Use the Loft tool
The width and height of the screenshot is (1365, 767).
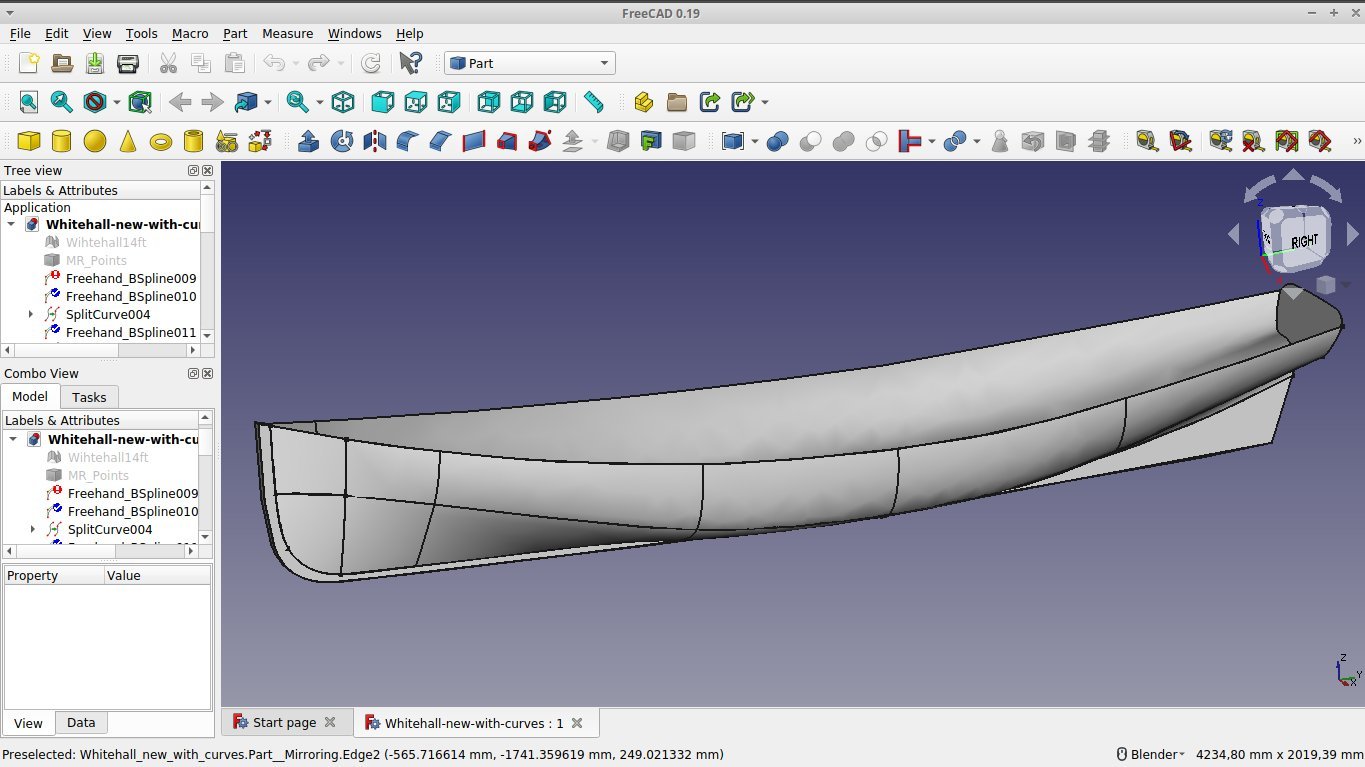(x=507, y=141)
